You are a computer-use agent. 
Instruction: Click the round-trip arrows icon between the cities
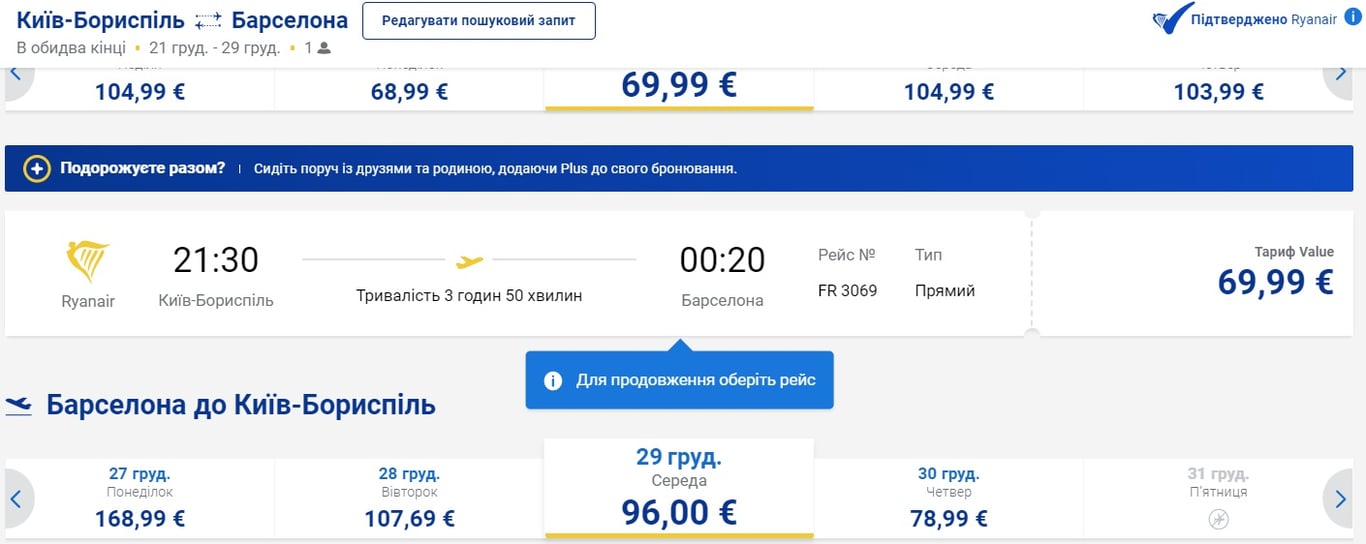(x=208, y=21)
